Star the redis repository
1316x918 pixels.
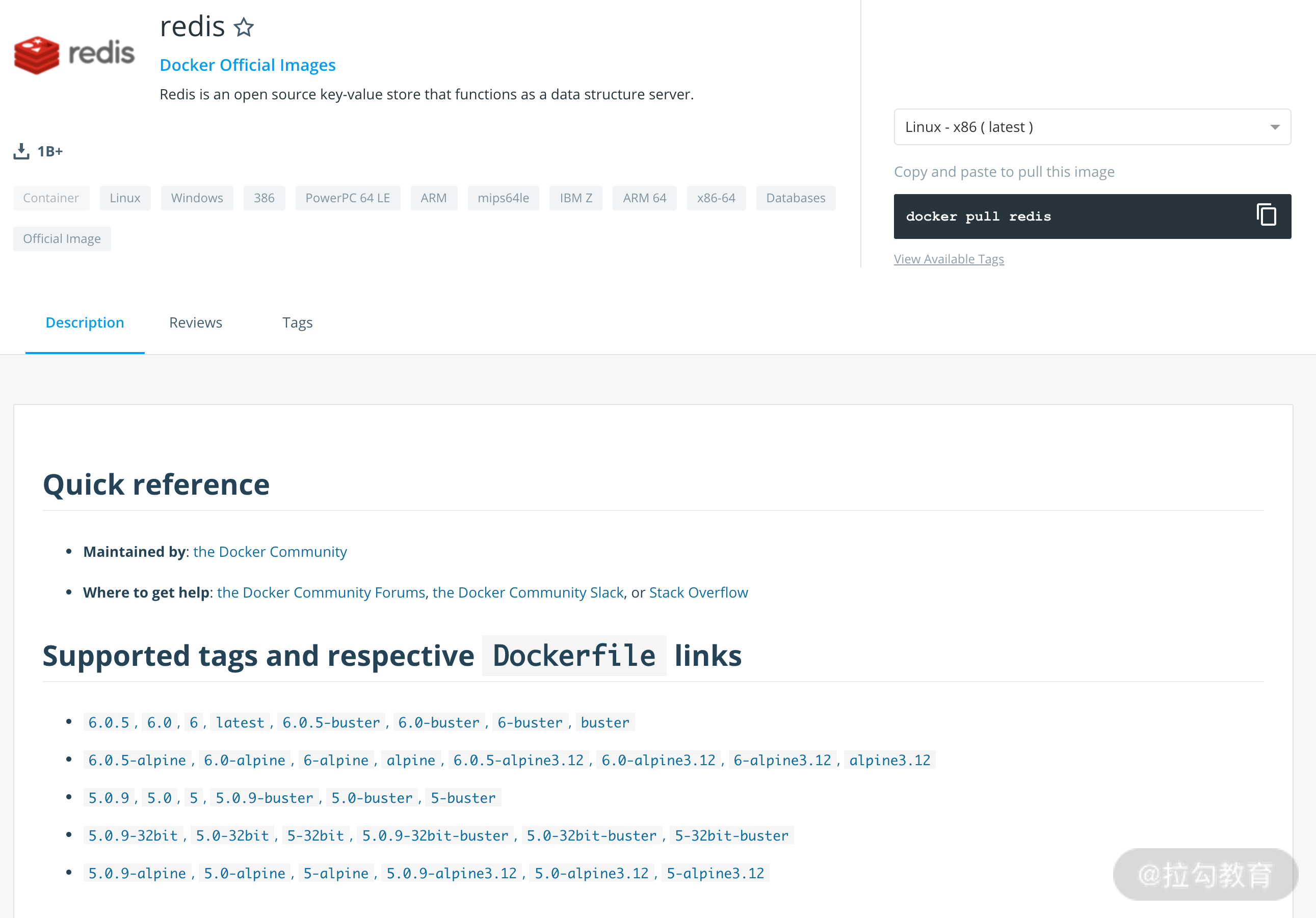(x=244, y=27)
